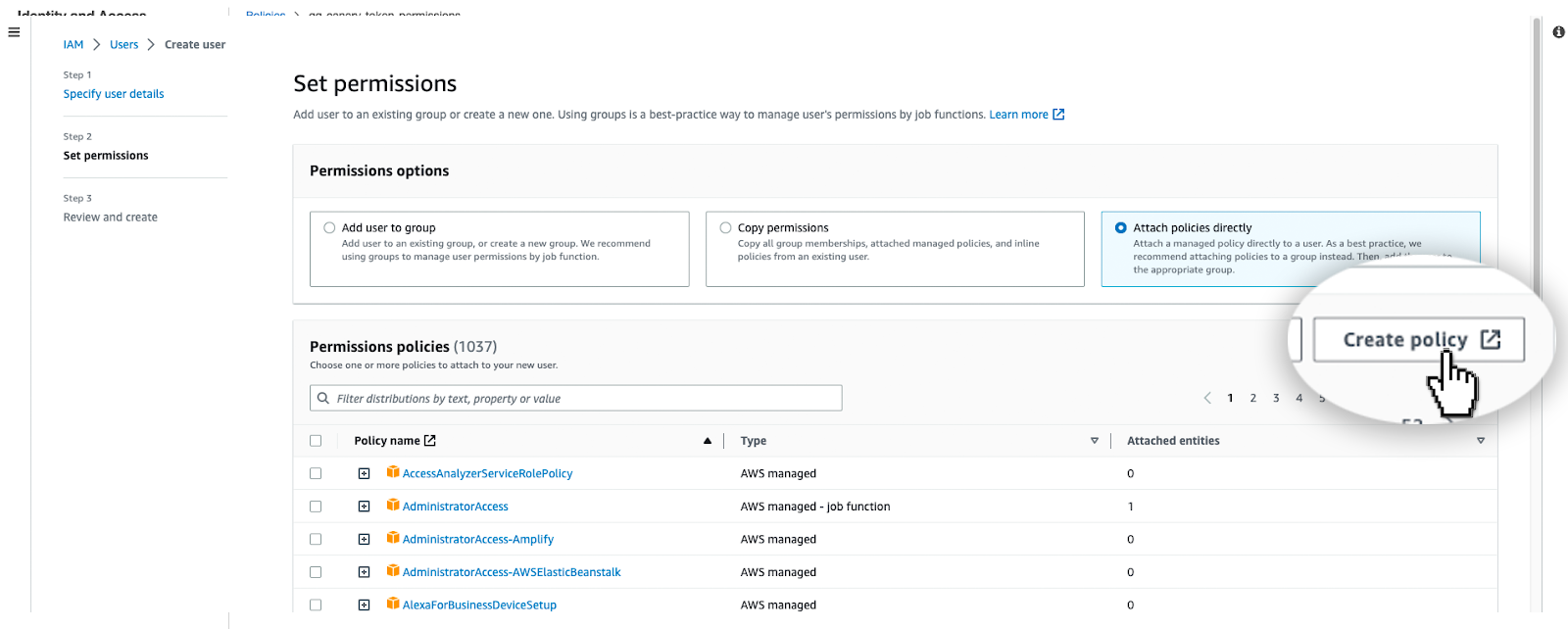Go to pagination page 2

coord(1252,398)
